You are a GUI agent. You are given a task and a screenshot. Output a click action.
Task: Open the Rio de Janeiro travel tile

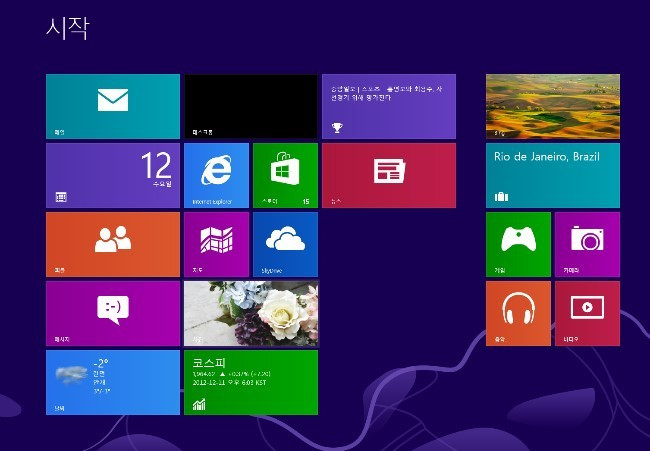553,175
